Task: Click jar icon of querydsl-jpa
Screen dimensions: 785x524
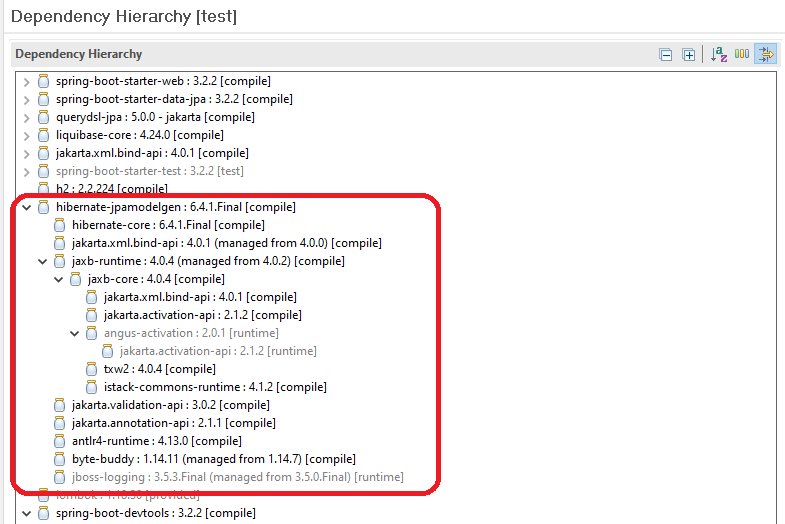Action: tap(44, 117)
